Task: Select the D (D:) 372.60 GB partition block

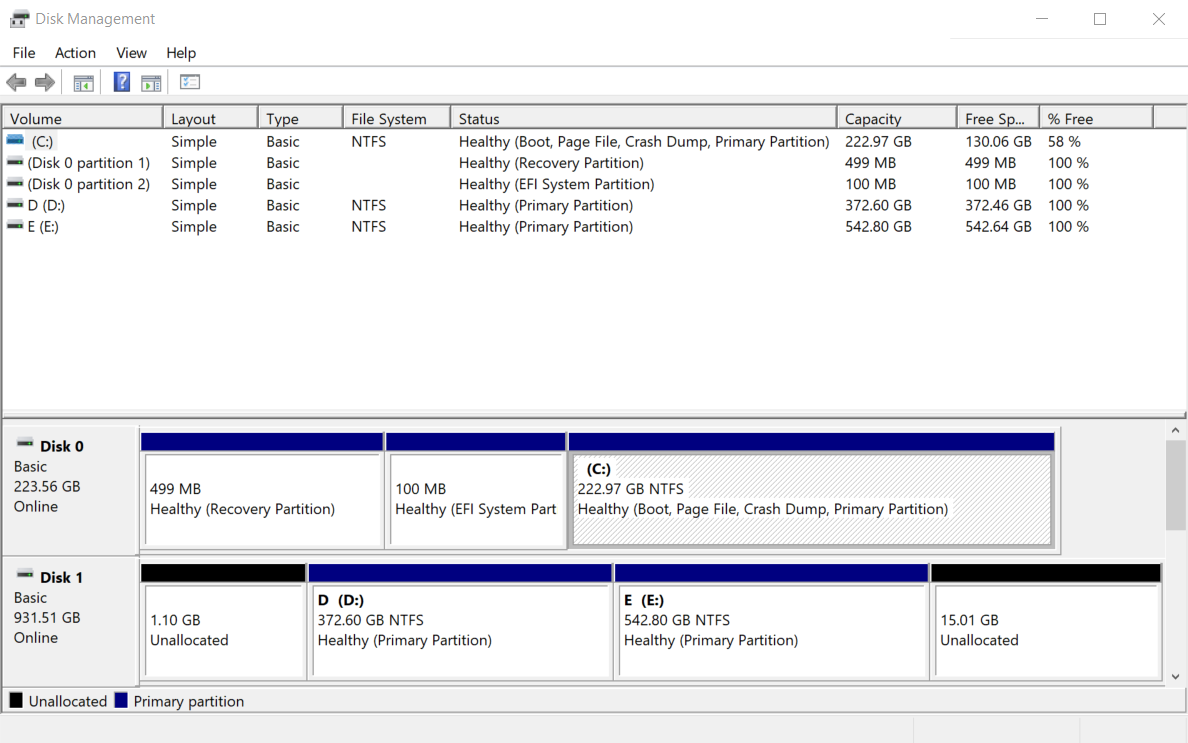Action: (x=461, y=629)
